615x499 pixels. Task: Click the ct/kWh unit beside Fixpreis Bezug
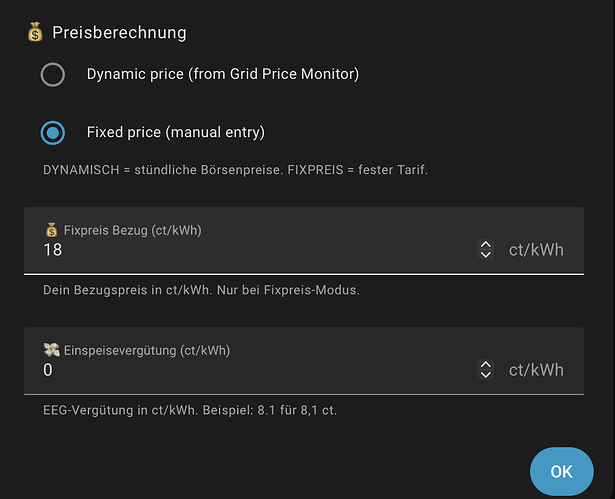point(536,250)
